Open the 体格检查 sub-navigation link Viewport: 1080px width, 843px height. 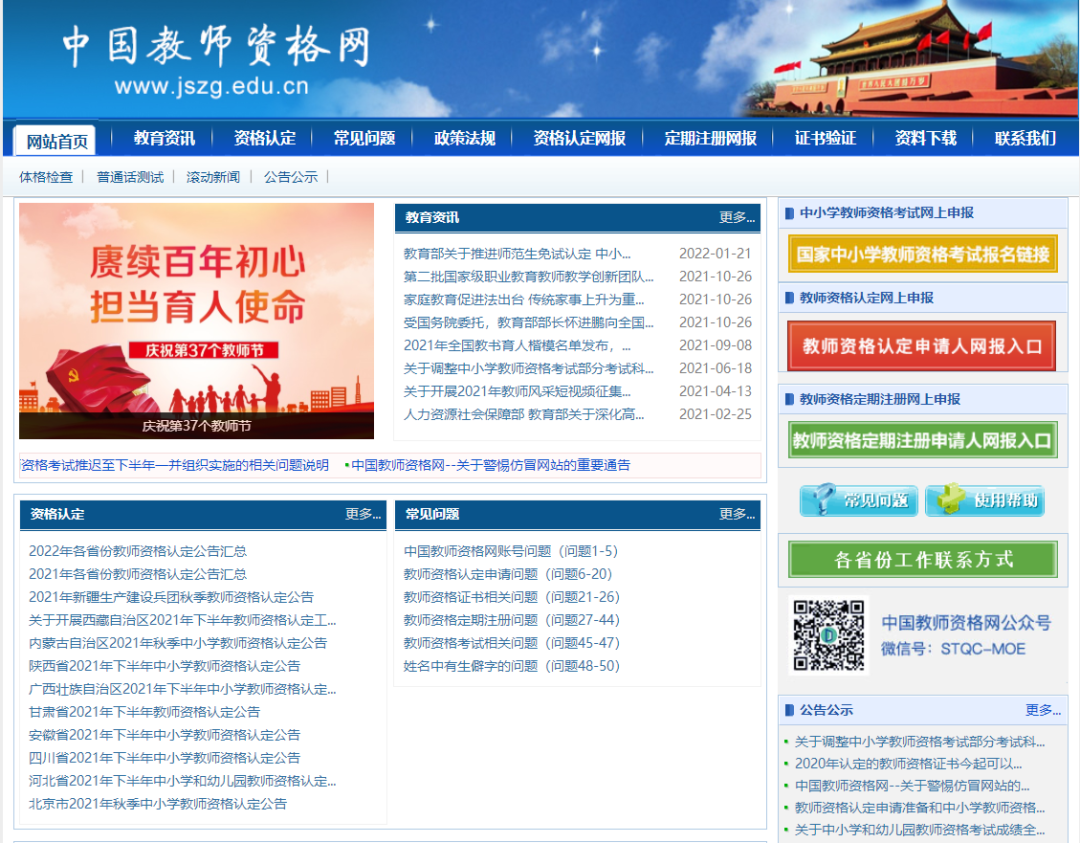pyautogui.click(x=46, y=177)
